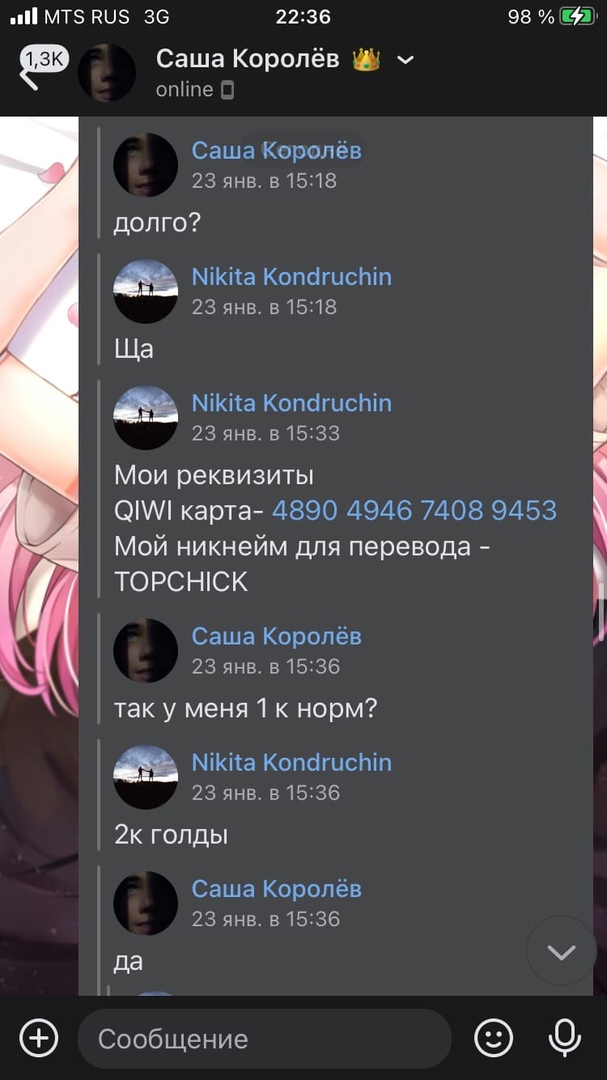Expand chevron next to Саша Королёв title
The image size is (607, 1080).
(x=406, y=60)
